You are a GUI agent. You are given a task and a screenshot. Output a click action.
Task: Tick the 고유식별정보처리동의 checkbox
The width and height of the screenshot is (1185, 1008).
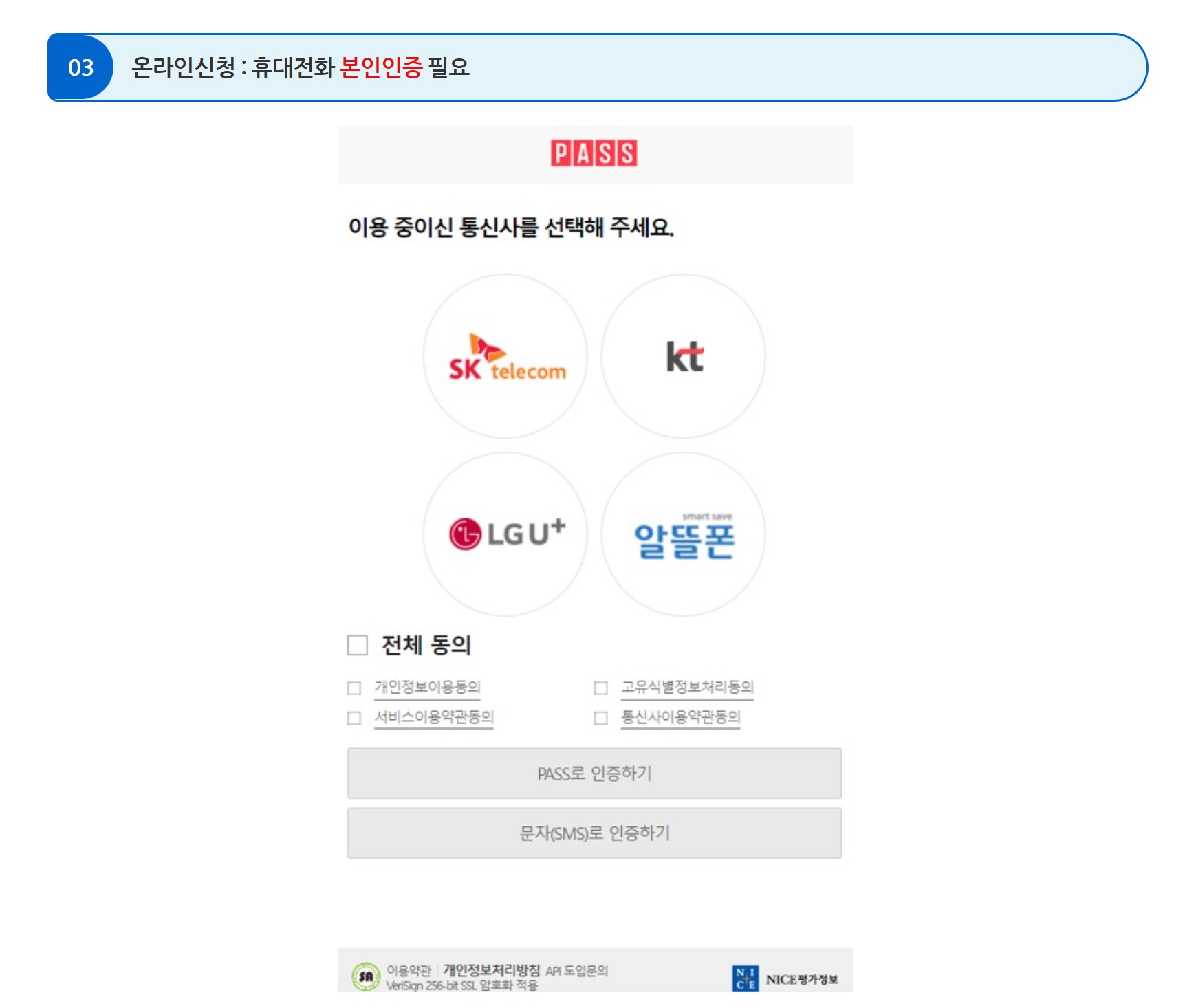tap(601, 688)
